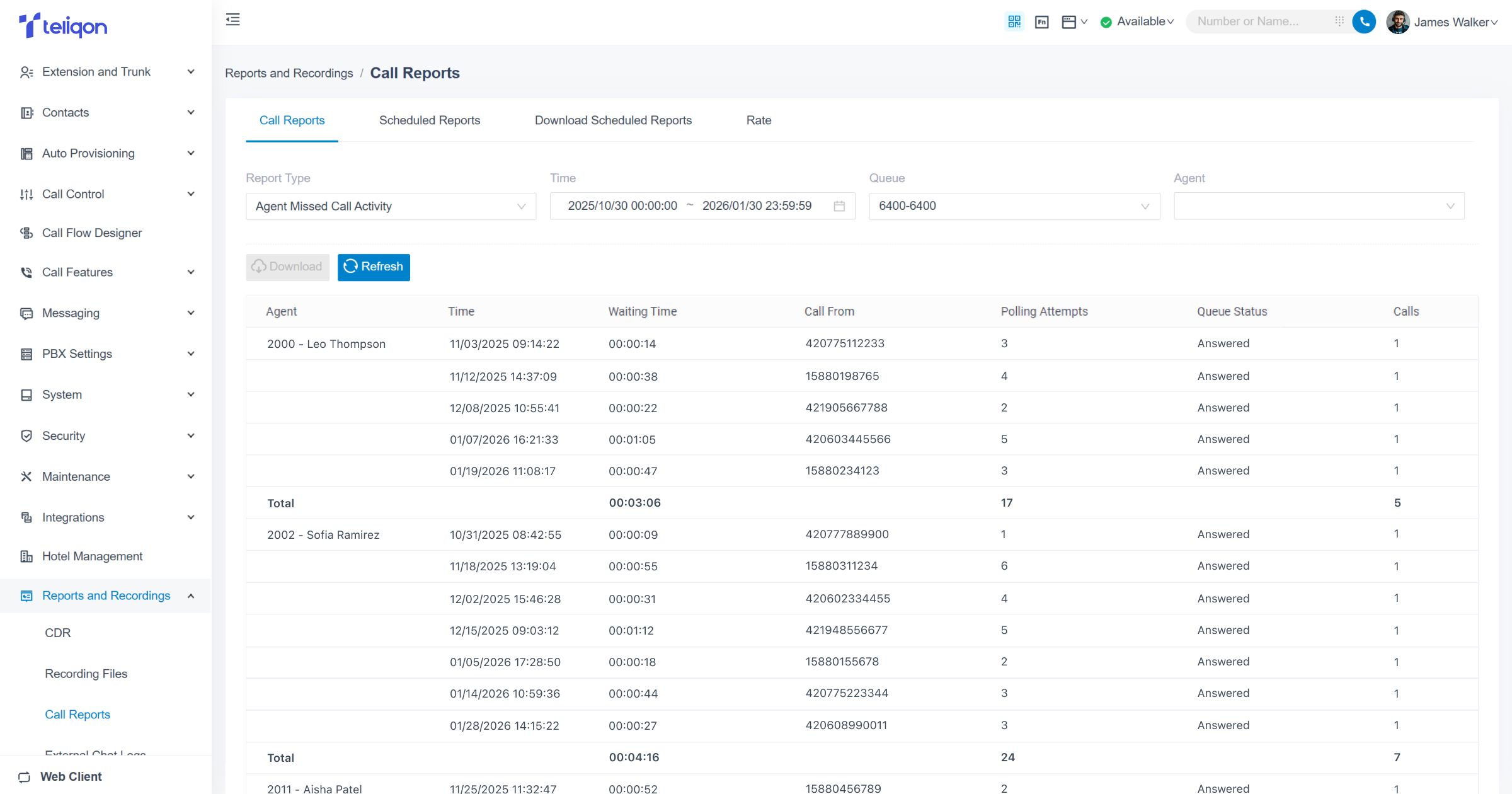Open Hotel Management from the sidebar
Screen dimensions: 1512x794
point(92,556)
